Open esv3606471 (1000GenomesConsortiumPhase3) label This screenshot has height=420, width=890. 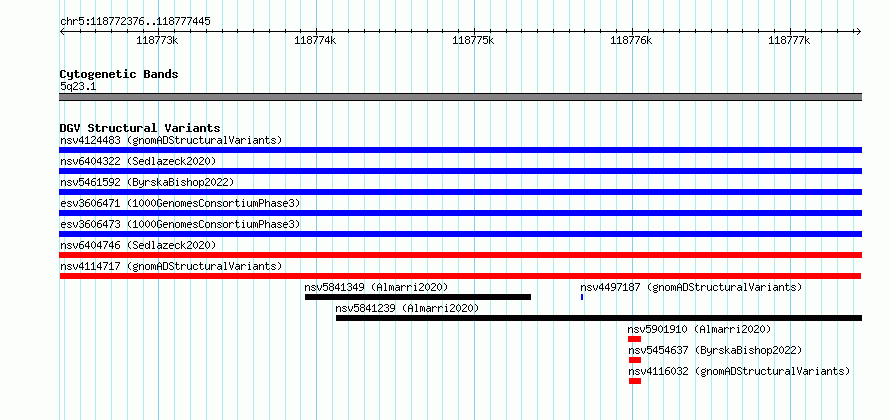[180, 203]
